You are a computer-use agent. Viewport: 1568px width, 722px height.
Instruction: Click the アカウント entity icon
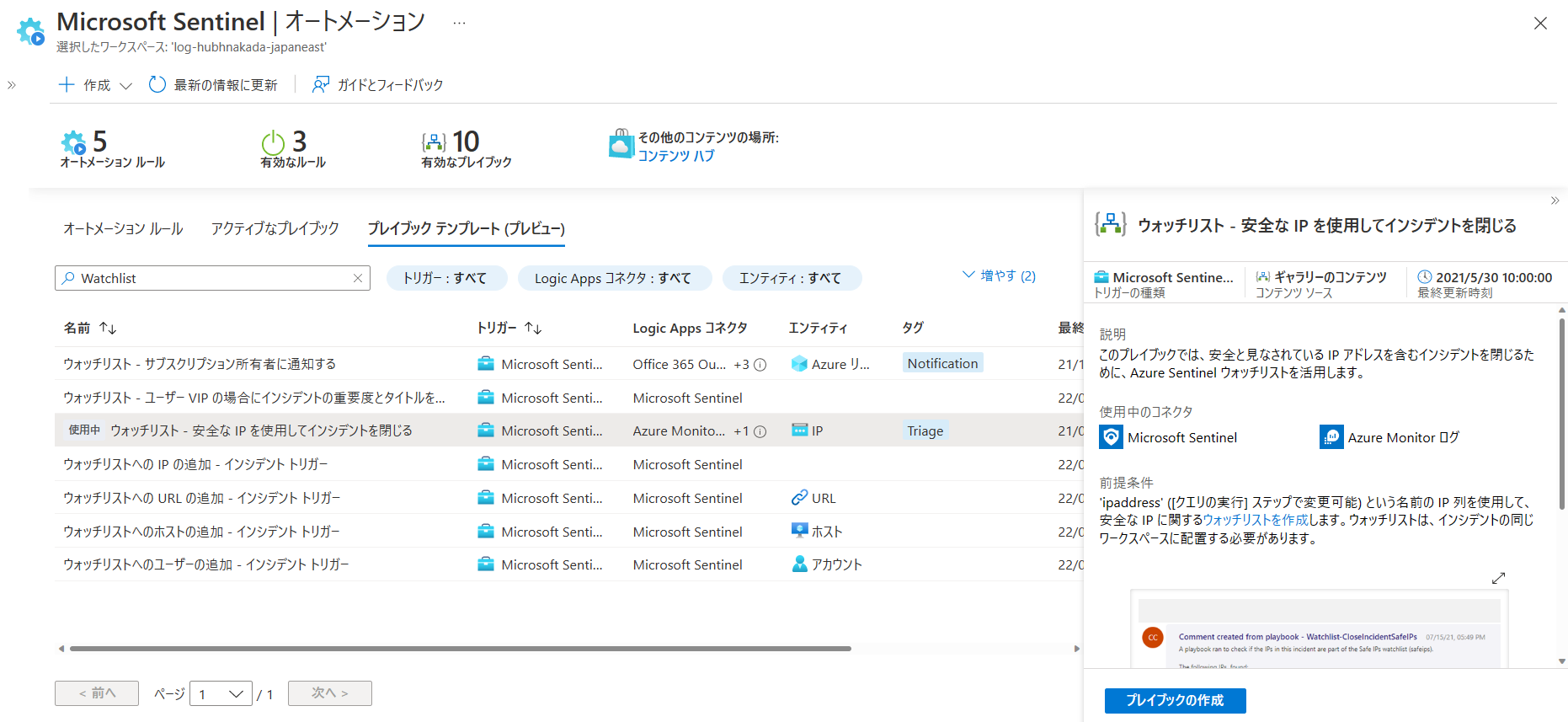coord(799,564)
